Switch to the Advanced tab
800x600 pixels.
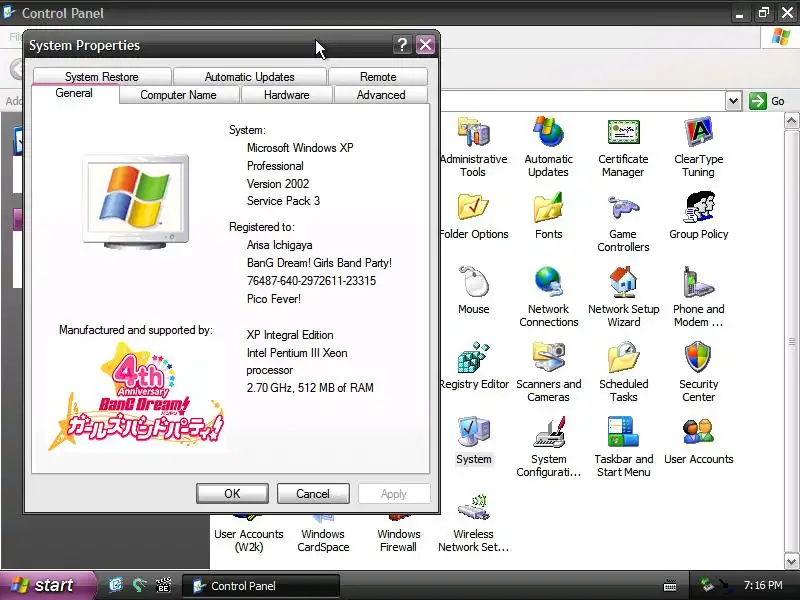coord(381,95)
